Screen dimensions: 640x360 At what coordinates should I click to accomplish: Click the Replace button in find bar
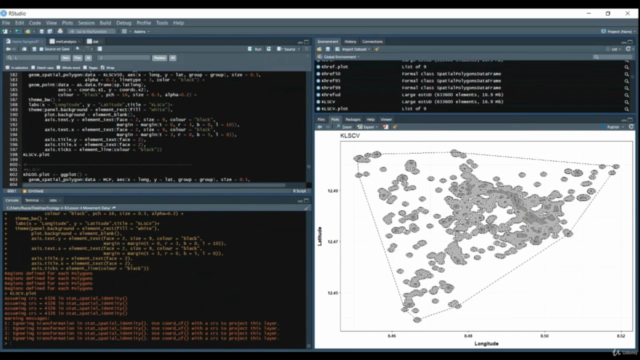160,58
